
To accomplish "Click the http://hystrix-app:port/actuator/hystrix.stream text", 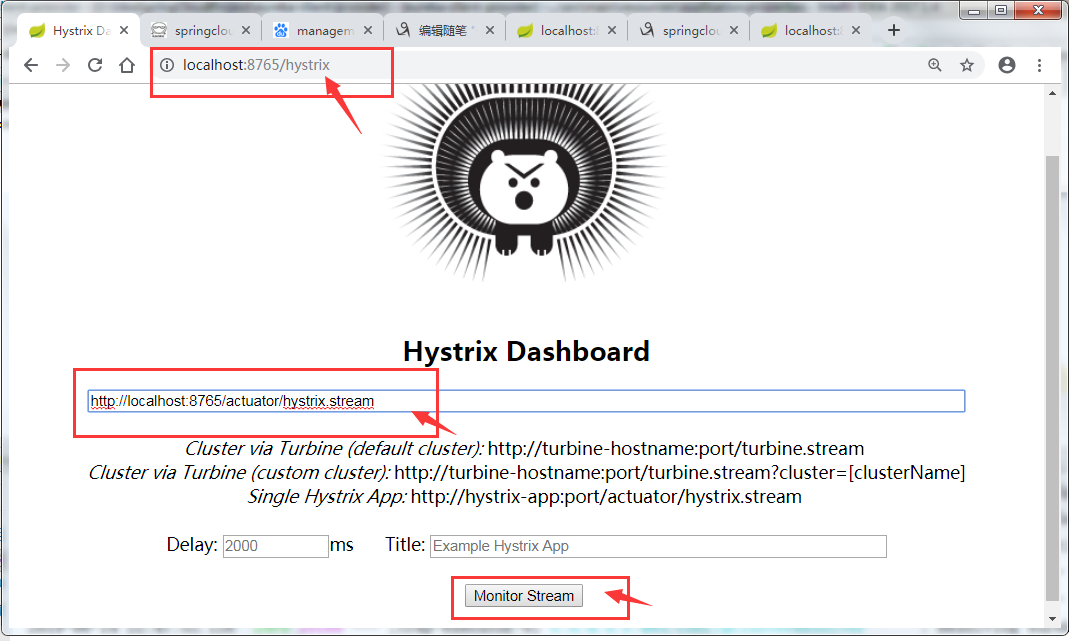I will (606, 496).
